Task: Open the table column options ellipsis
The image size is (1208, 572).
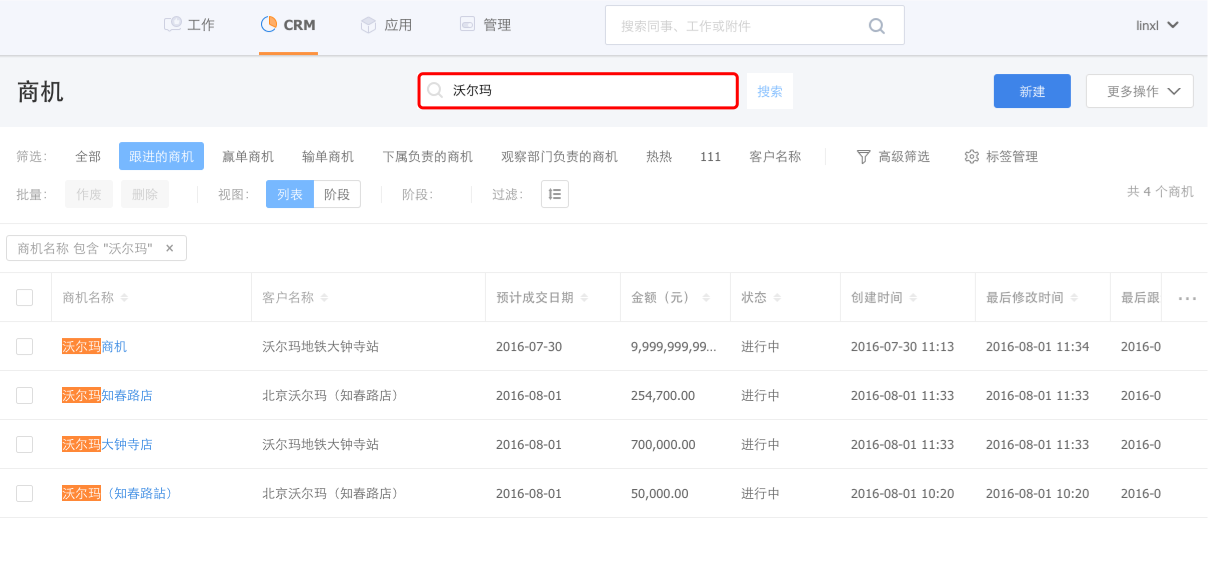Action: click(x=1187, y=298)
